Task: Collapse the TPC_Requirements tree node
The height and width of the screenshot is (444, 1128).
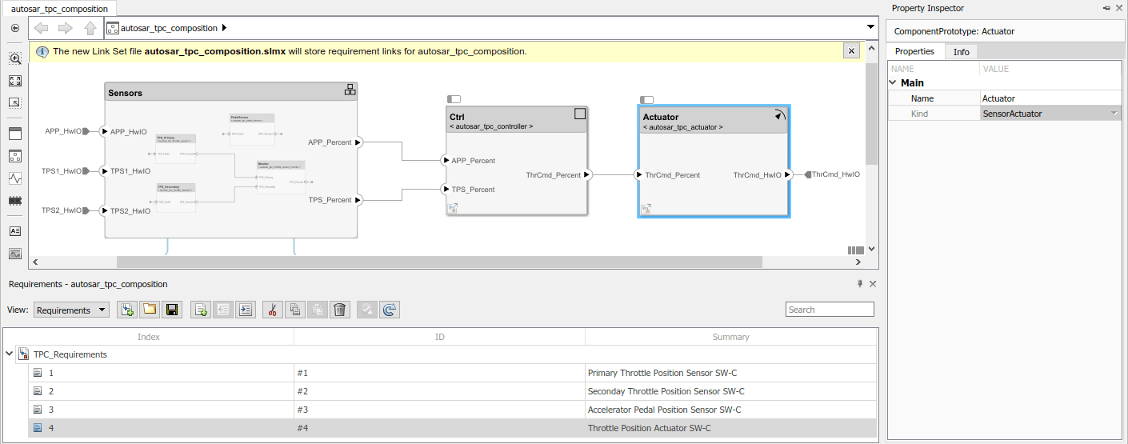Action: coord(9,354)
